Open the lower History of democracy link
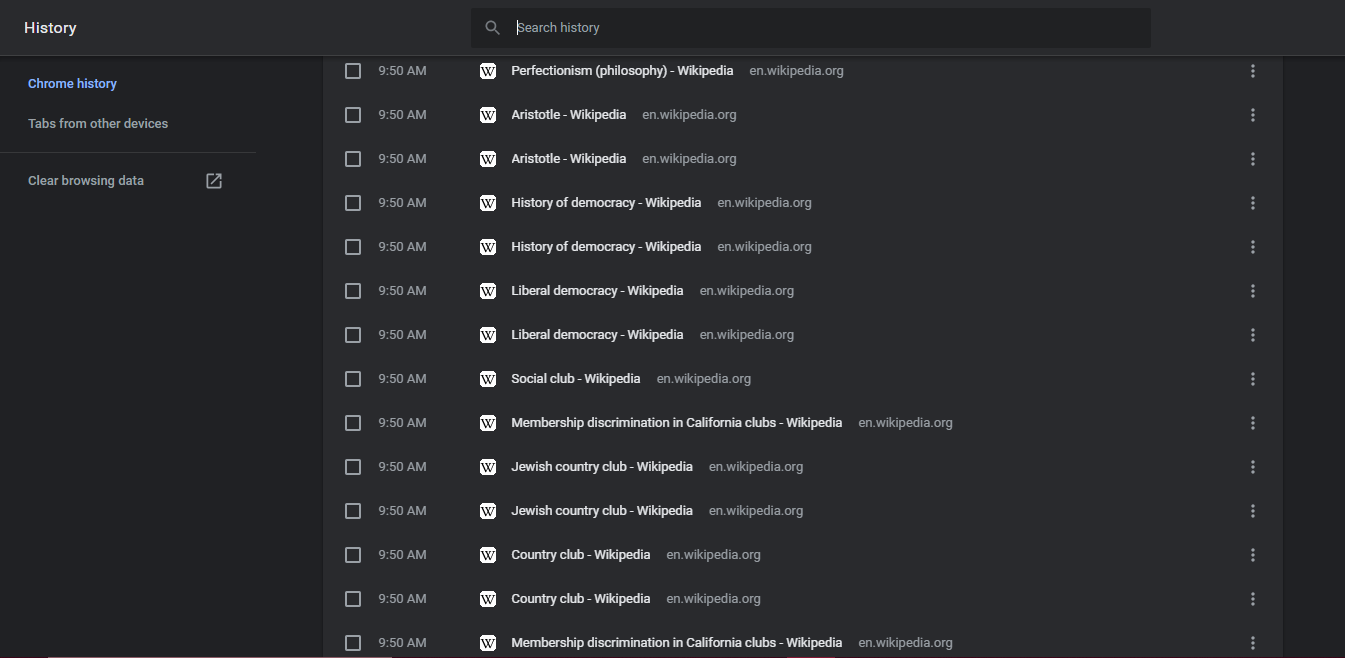 [x=606, y=247]
